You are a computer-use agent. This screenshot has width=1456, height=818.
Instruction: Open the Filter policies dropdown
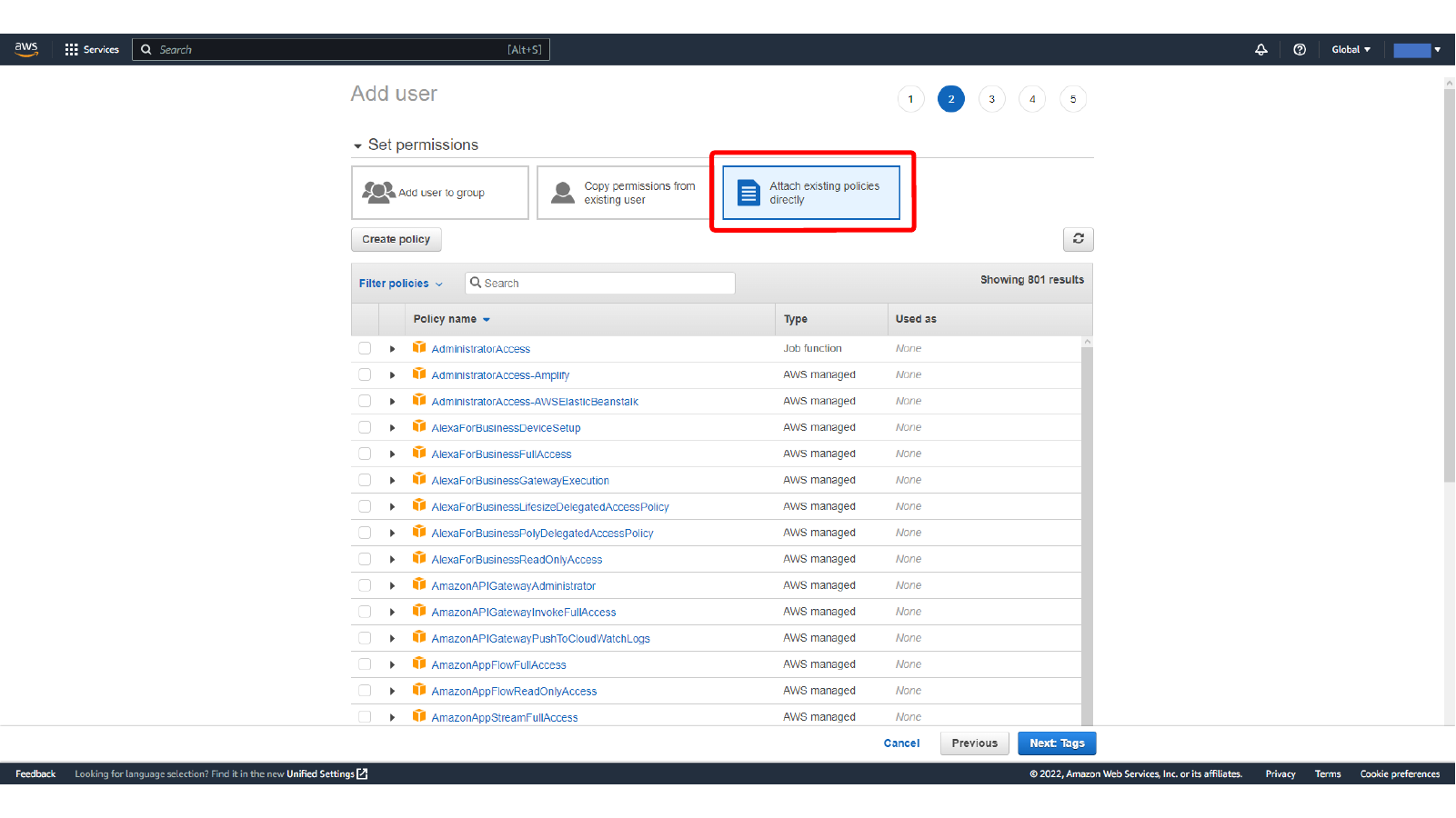click(401, 284)
